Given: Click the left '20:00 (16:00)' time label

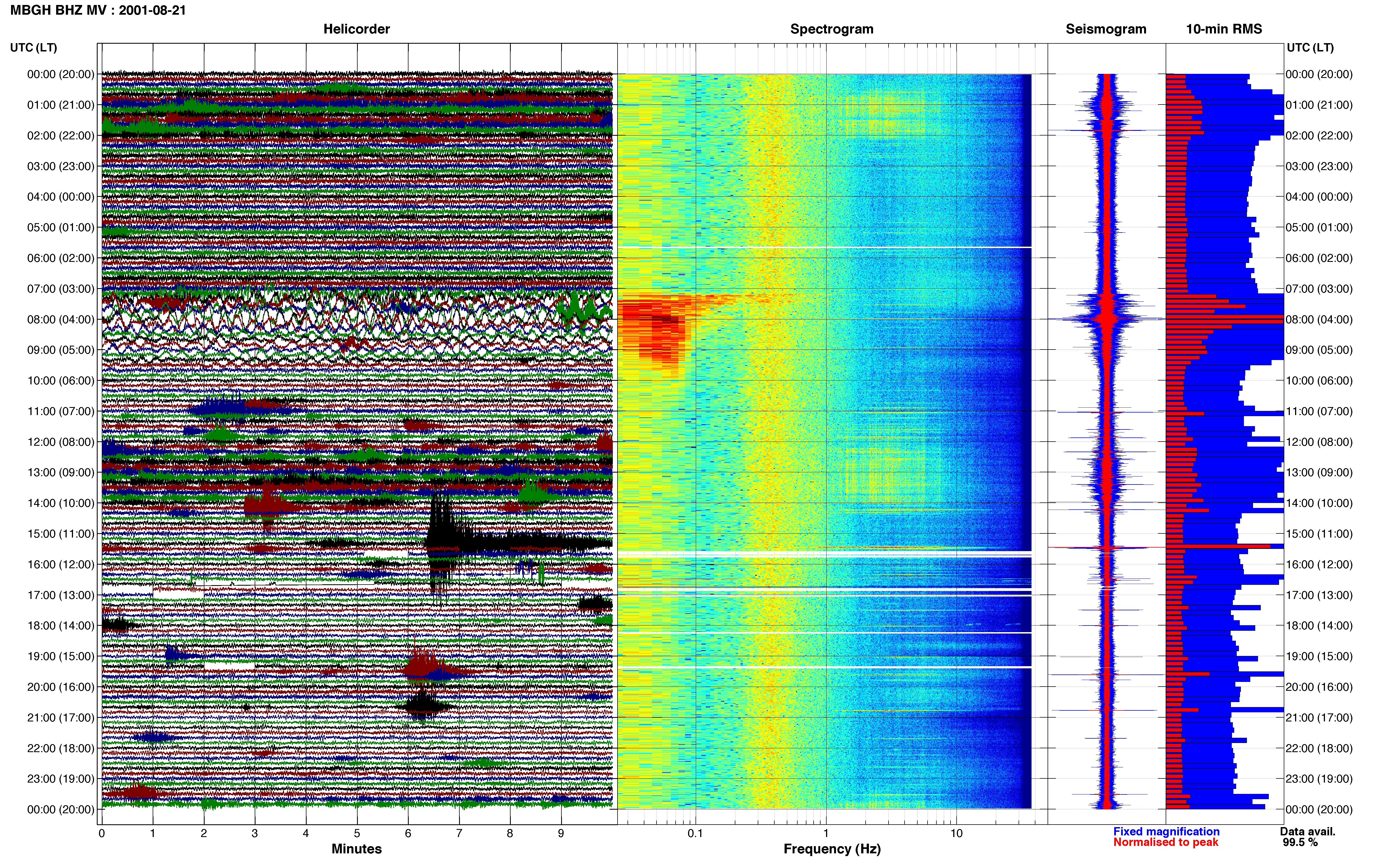Looking at the screenshot, I should [61, 687].
